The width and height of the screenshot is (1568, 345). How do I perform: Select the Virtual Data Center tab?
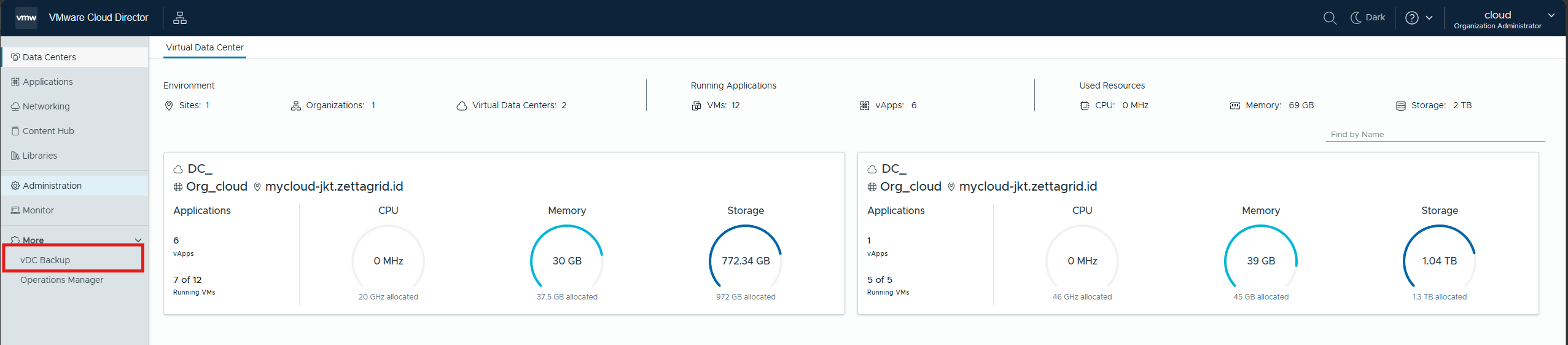205,47
